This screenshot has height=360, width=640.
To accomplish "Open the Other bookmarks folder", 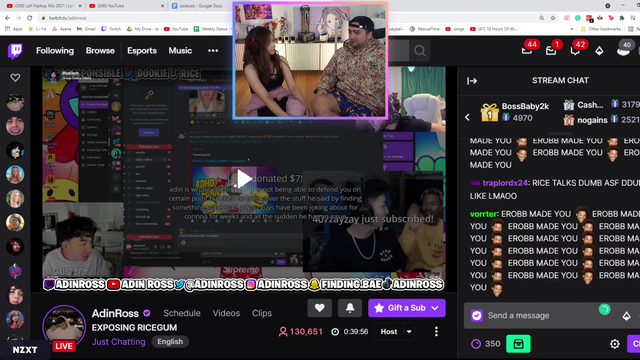I will [x=600, y=29].
